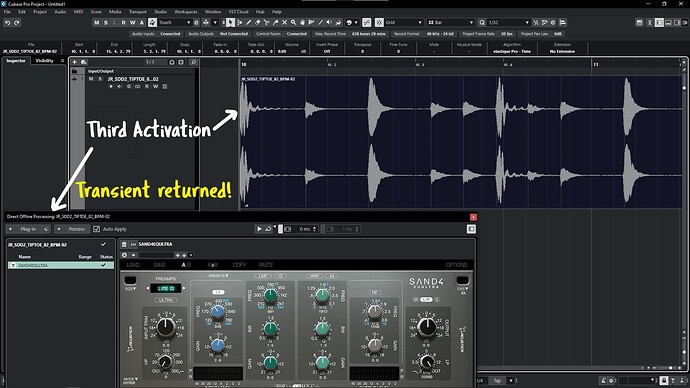Viewport: 690px width, 388px height.
Task: Select the Object Selection arrow tool
Action: 230,22
